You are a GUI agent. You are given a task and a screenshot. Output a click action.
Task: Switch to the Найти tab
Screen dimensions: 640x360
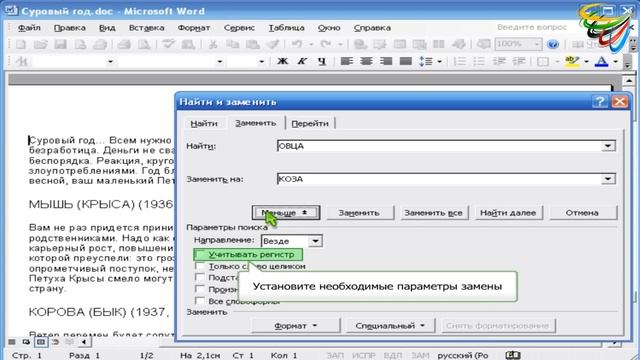204,123
